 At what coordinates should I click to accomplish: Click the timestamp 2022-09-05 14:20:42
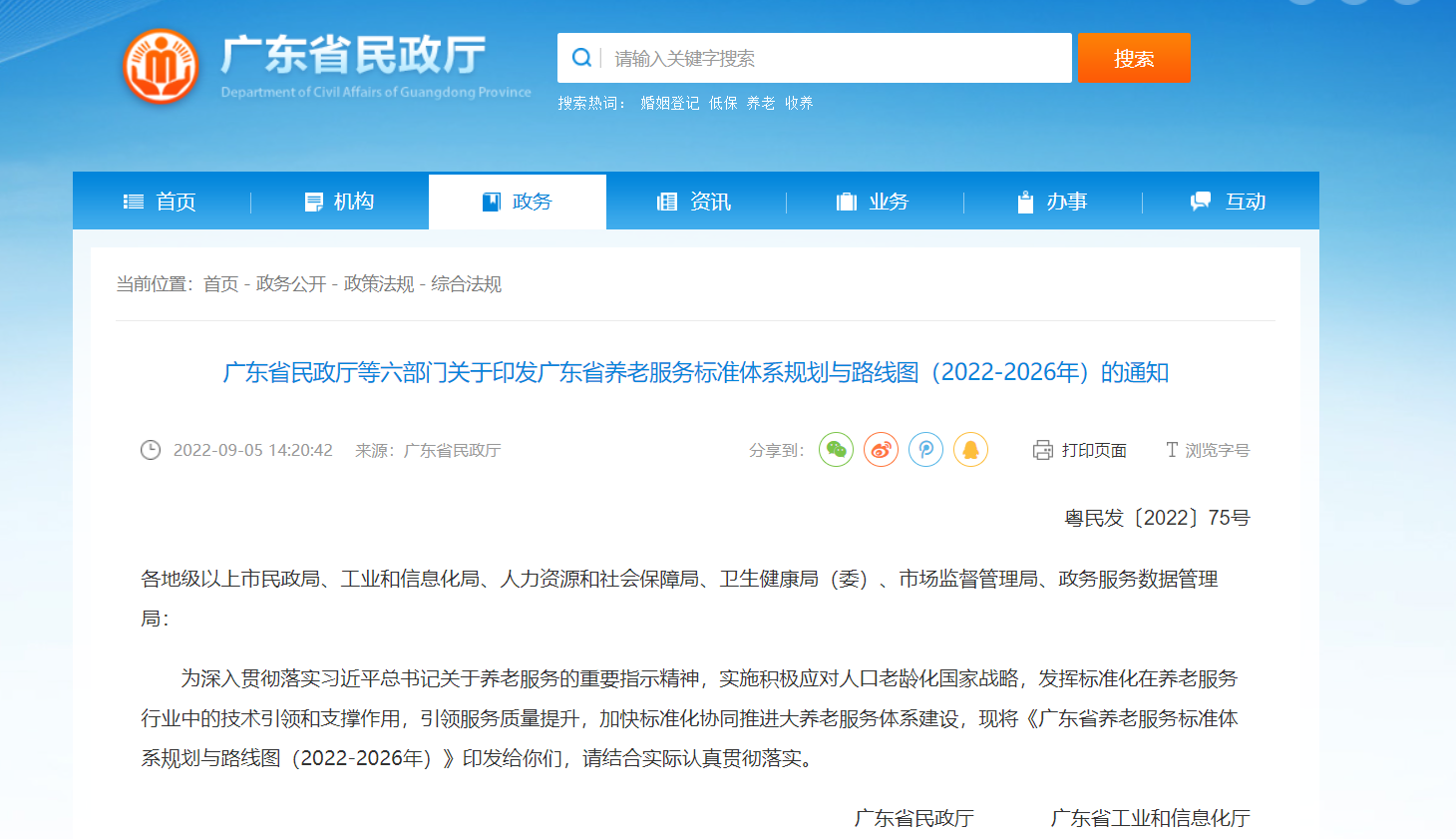point(253,450)
